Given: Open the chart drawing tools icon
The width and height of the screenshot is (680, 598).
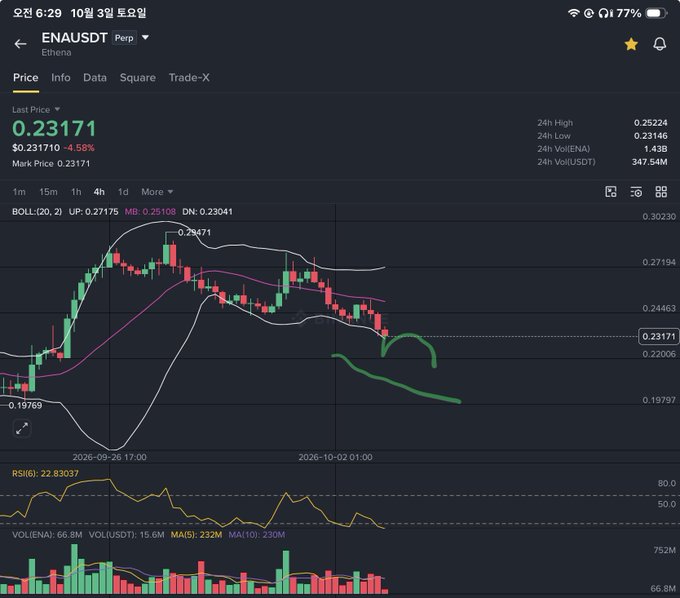Looking at the screenshot, I should pyautogui.click(x=611, y=192).
